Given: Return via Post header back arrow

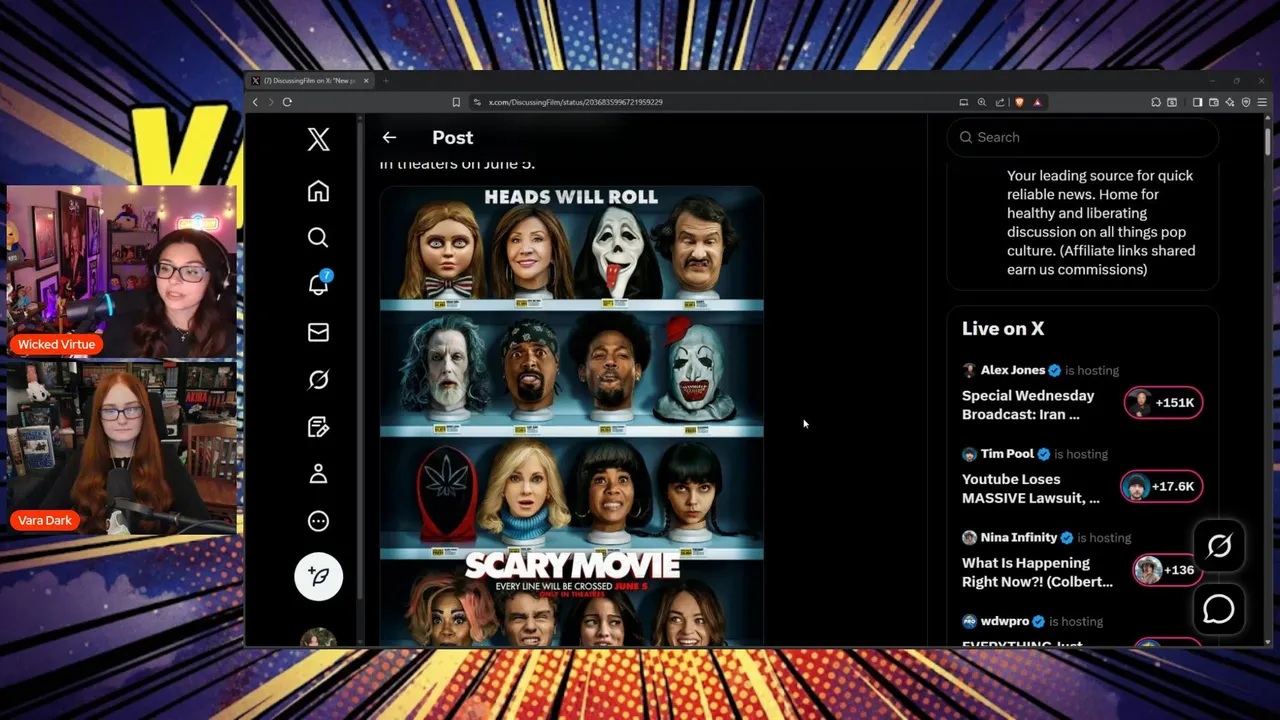Looking at the screenshot, I should (389, 138).
